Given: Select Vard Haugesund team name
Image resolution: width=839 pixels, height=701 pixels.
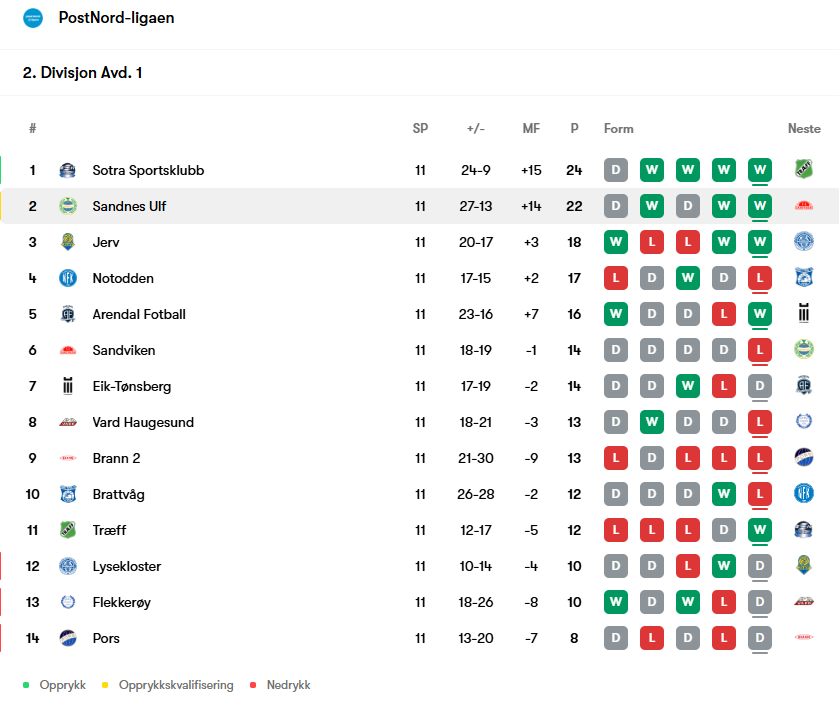Looking at the screenshot, I should coord(143,422).
